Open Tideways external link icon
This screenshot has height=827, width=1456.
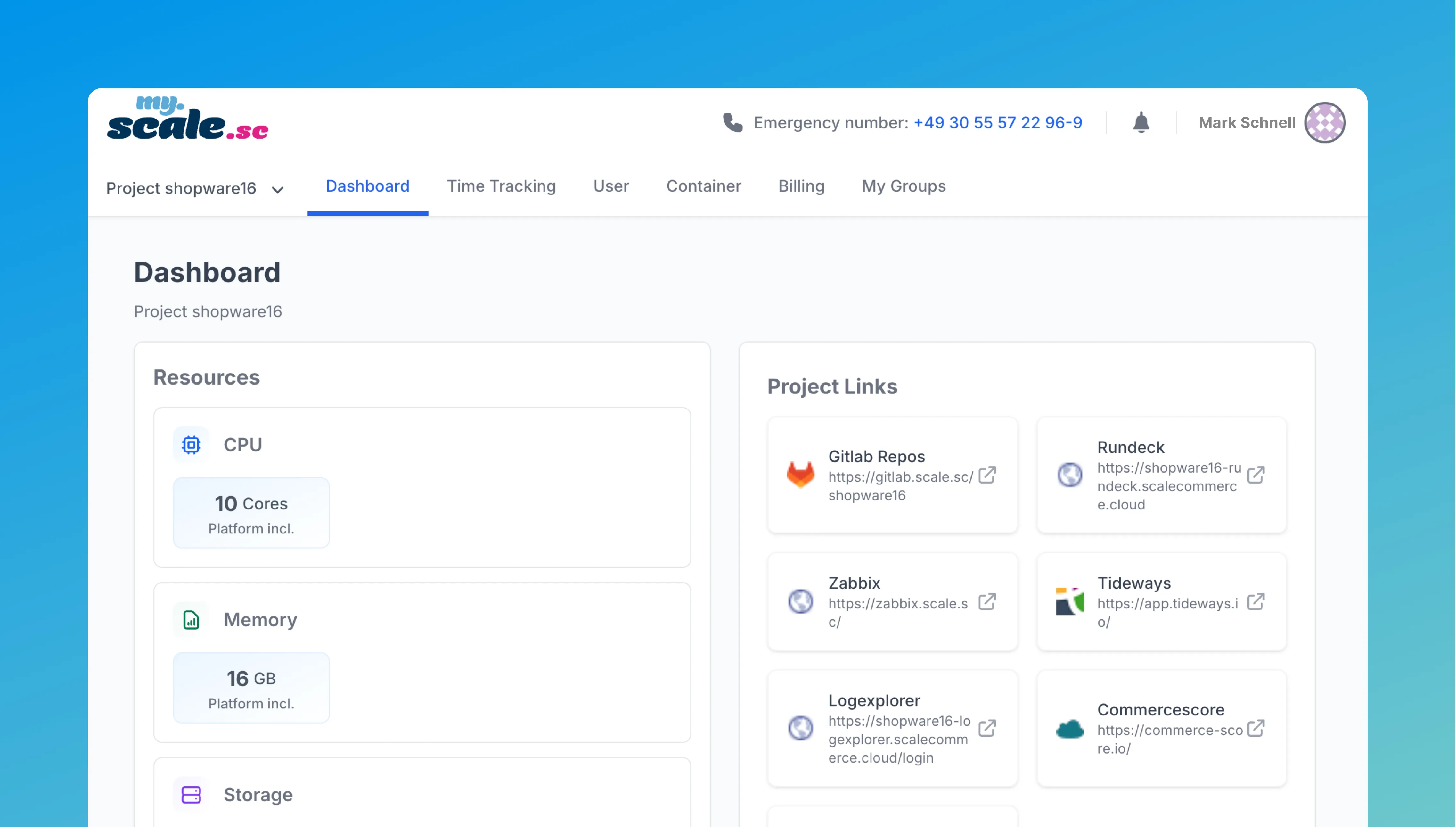1256,601
